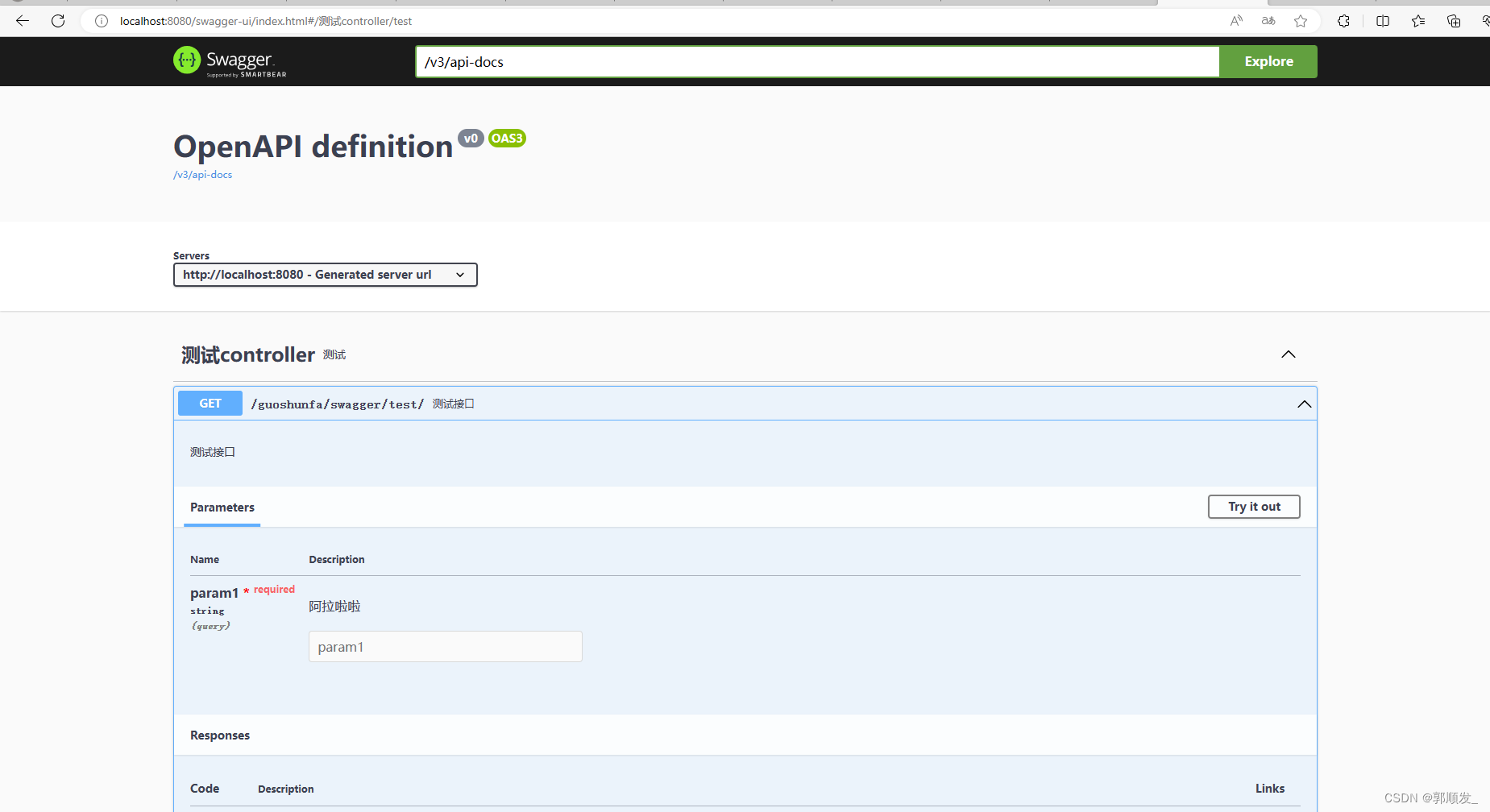This screenshot has height=812, width=1490.
Task: Click the site info icon in address bar
Action: pos(101,21)
